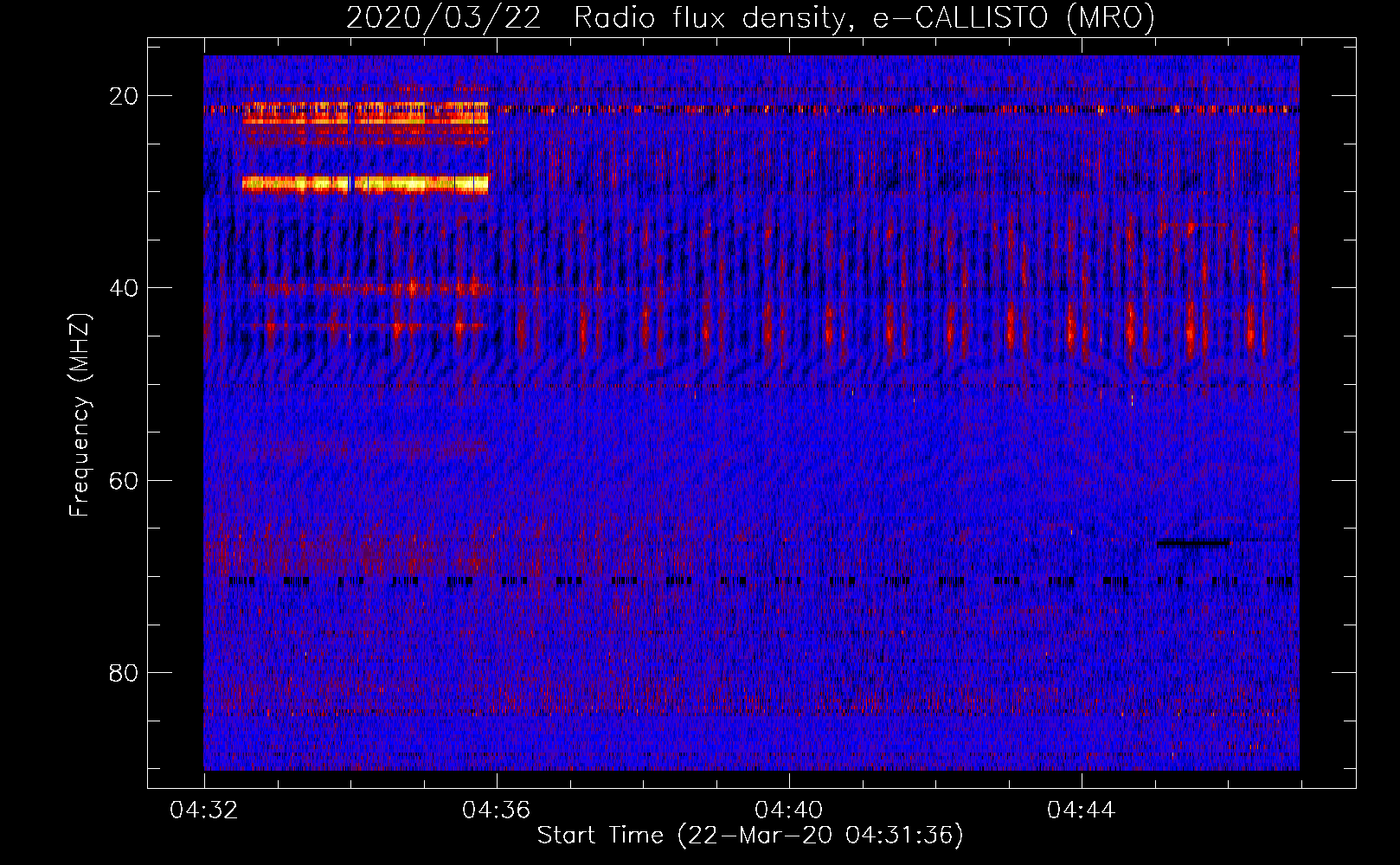Click the '04:44' time tick label

[1082, 811]
